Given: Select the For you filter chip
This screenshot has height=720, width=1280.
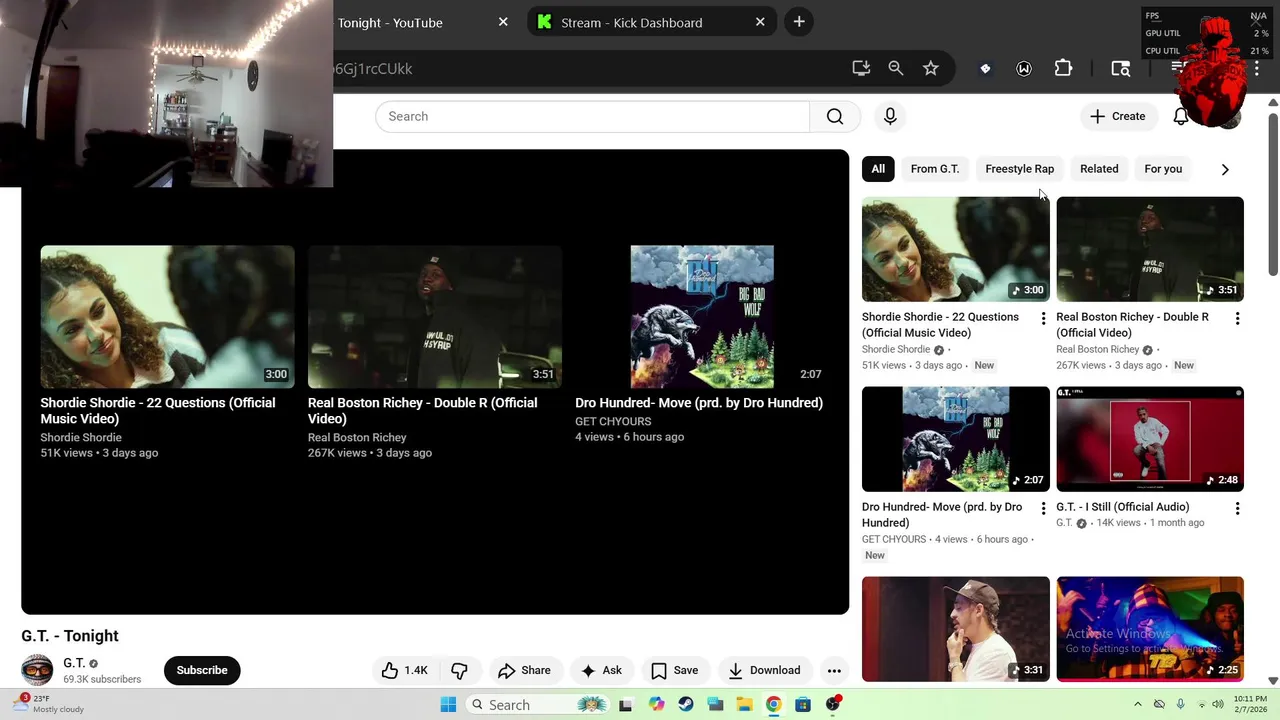Looking at the screenshot, I should click(1163, 169).
